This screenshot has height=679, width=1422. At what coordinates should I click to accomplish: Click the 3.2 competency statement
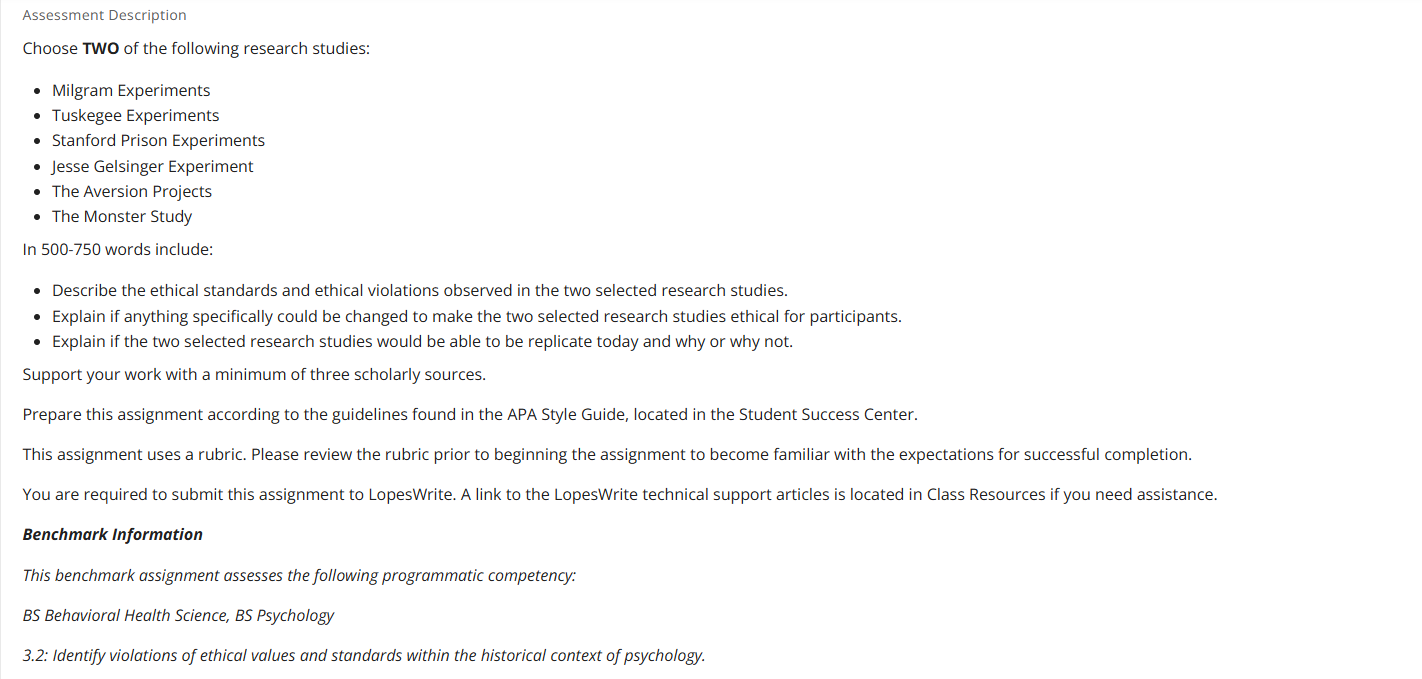click(x=364, y=655)
